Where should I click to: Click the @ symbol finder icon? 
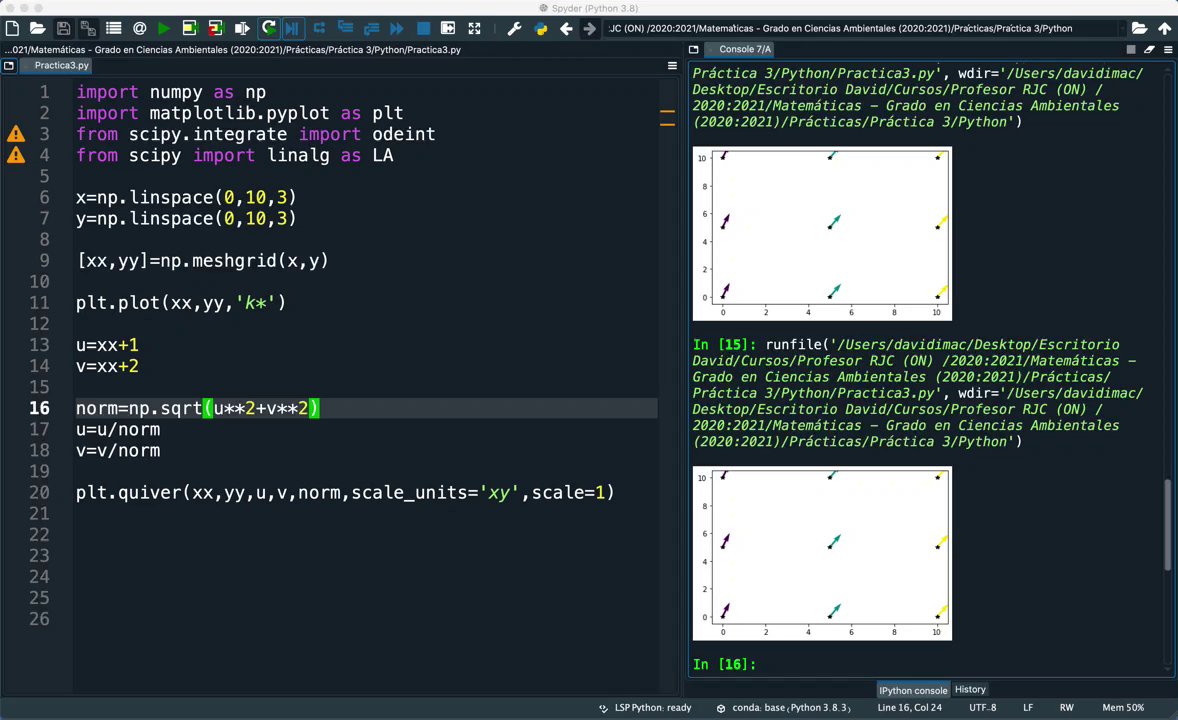coord(139,29)
